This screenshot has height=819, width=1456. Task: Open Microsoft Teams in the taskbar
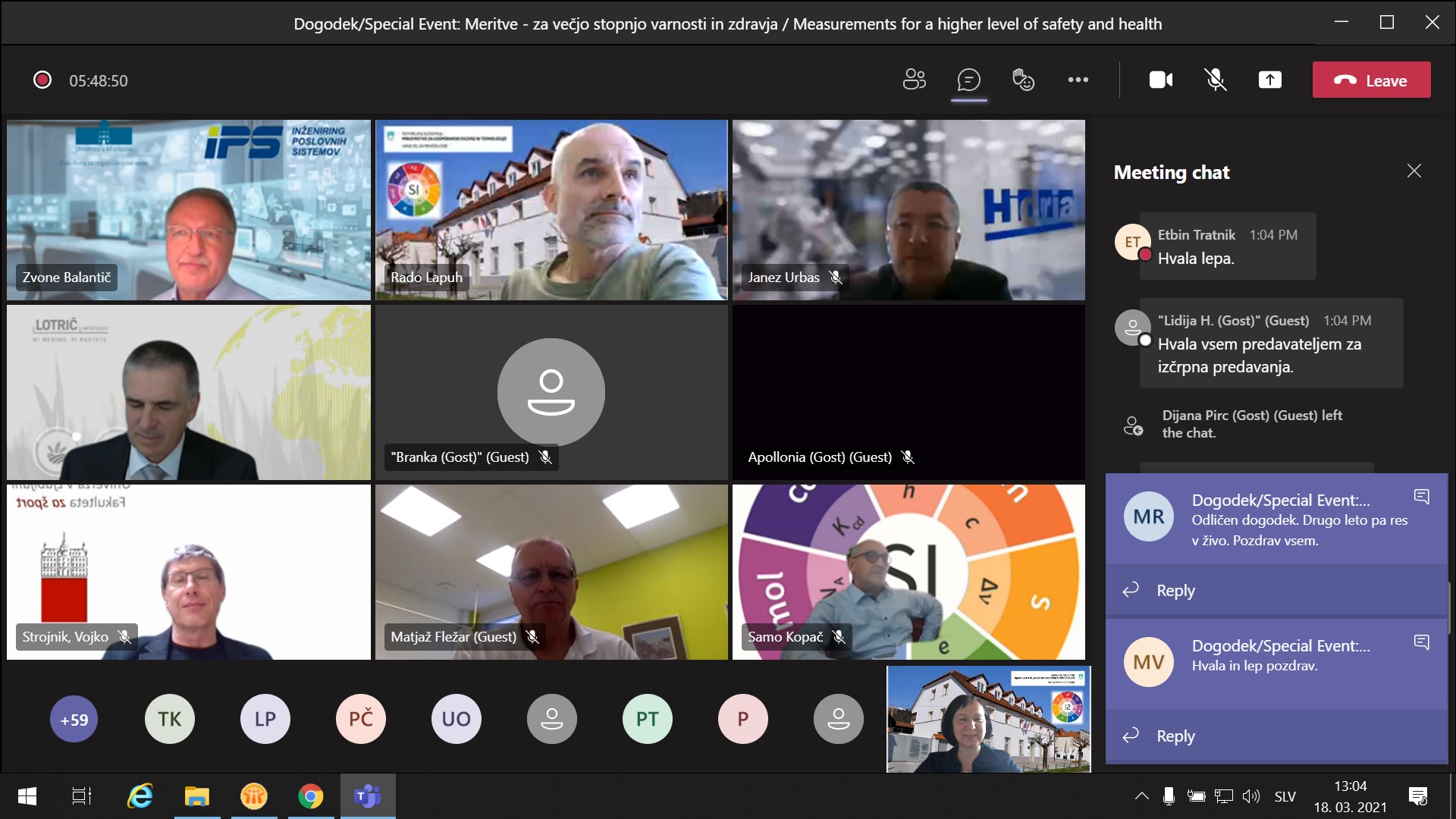point(367,796)
